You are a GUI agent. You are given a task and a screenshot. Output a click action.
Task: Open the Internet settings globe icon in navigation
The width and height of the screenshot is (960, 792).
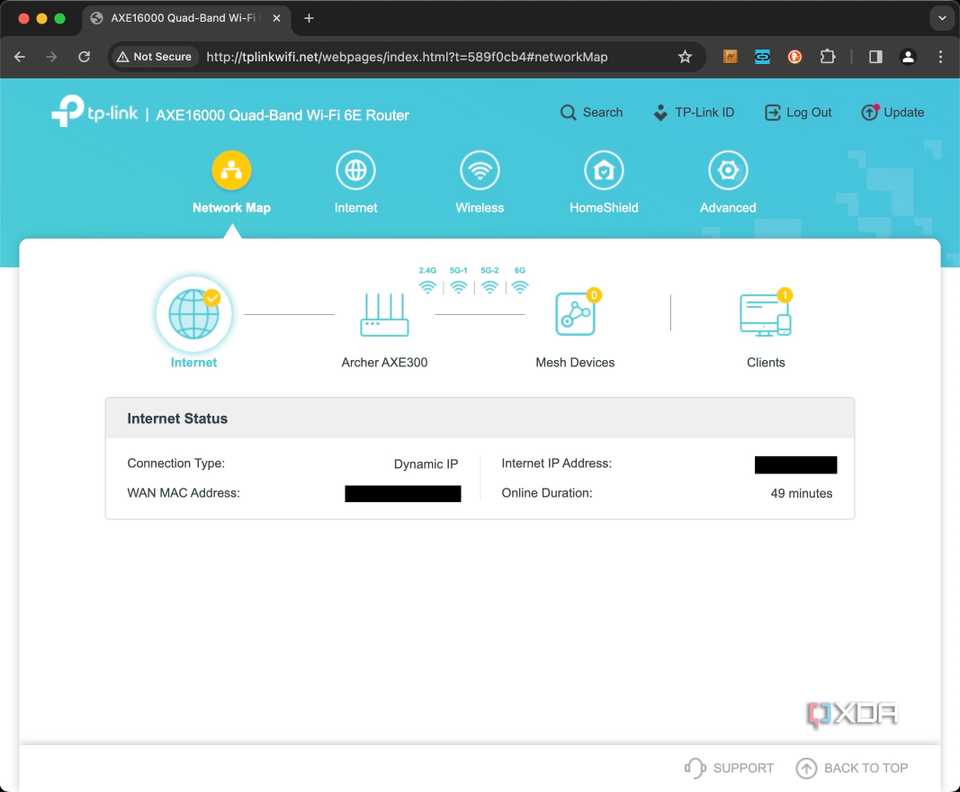pyautogui.click(x=356, y=170)
